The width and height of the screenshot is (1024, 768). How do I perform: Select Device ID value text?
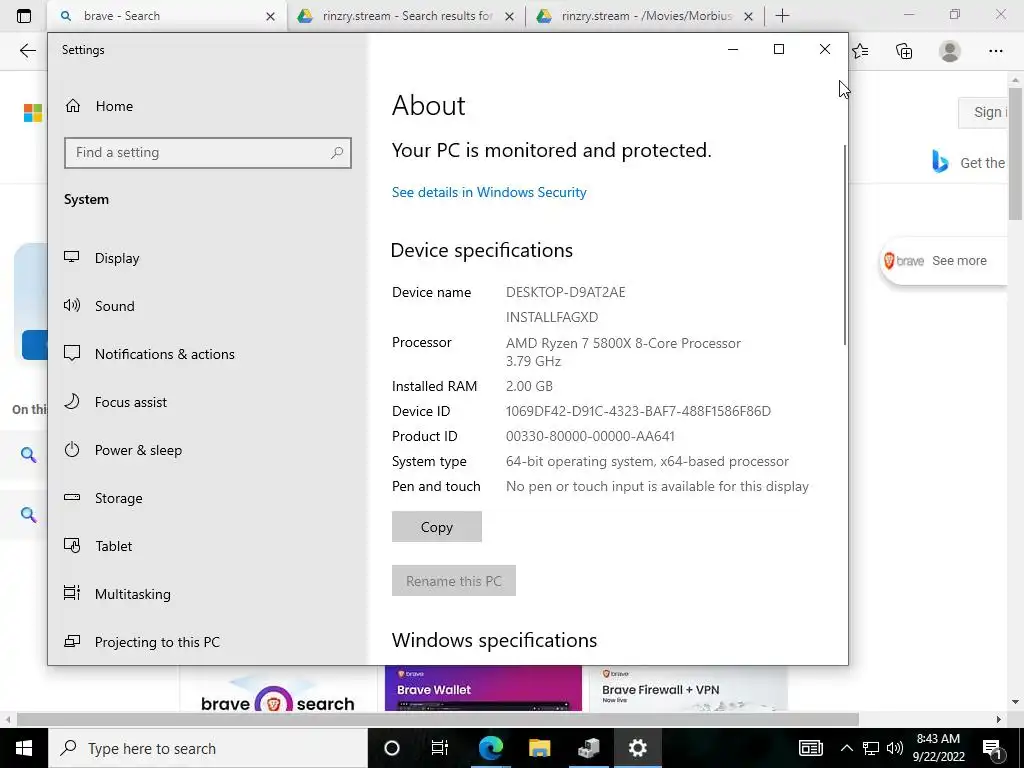(x=638, y=411)
